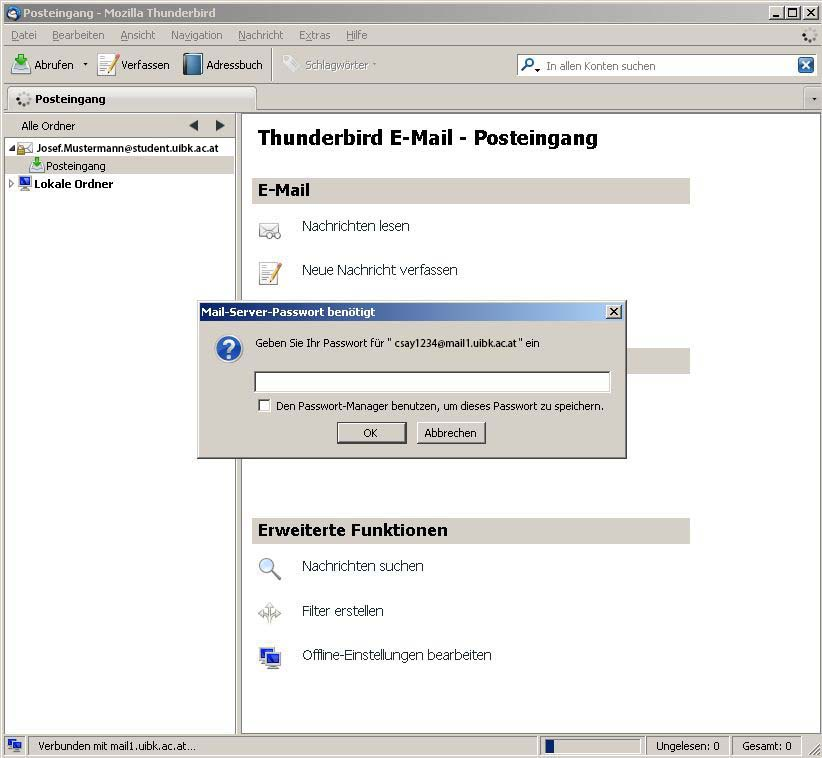Screen dimensions: 822x758
Task: Click the Abrufen download mail icon
Action: pyautogui.click(x=21, y=64)
